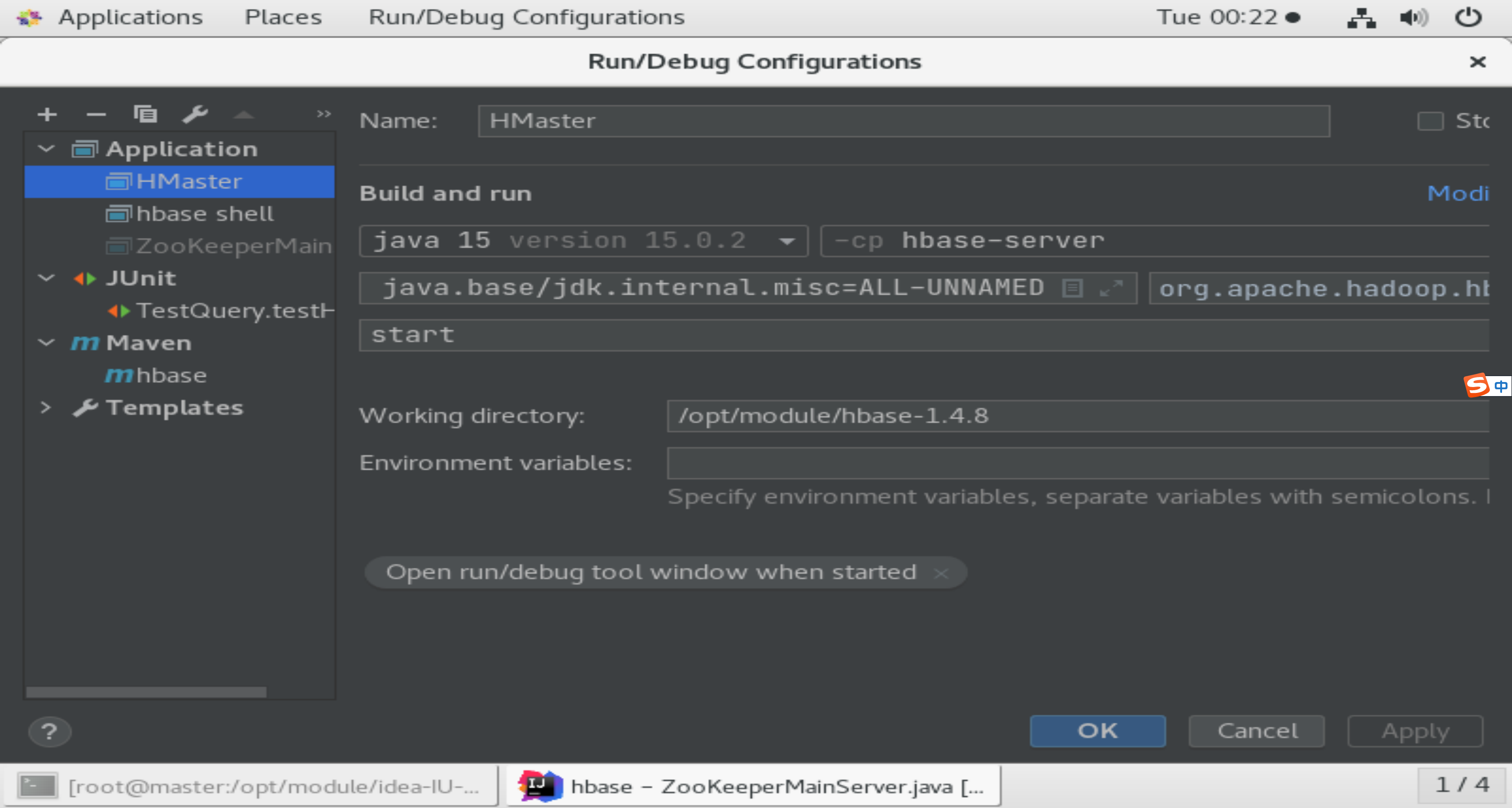Toggle the Store as project file checkbox

(1430, 121)
